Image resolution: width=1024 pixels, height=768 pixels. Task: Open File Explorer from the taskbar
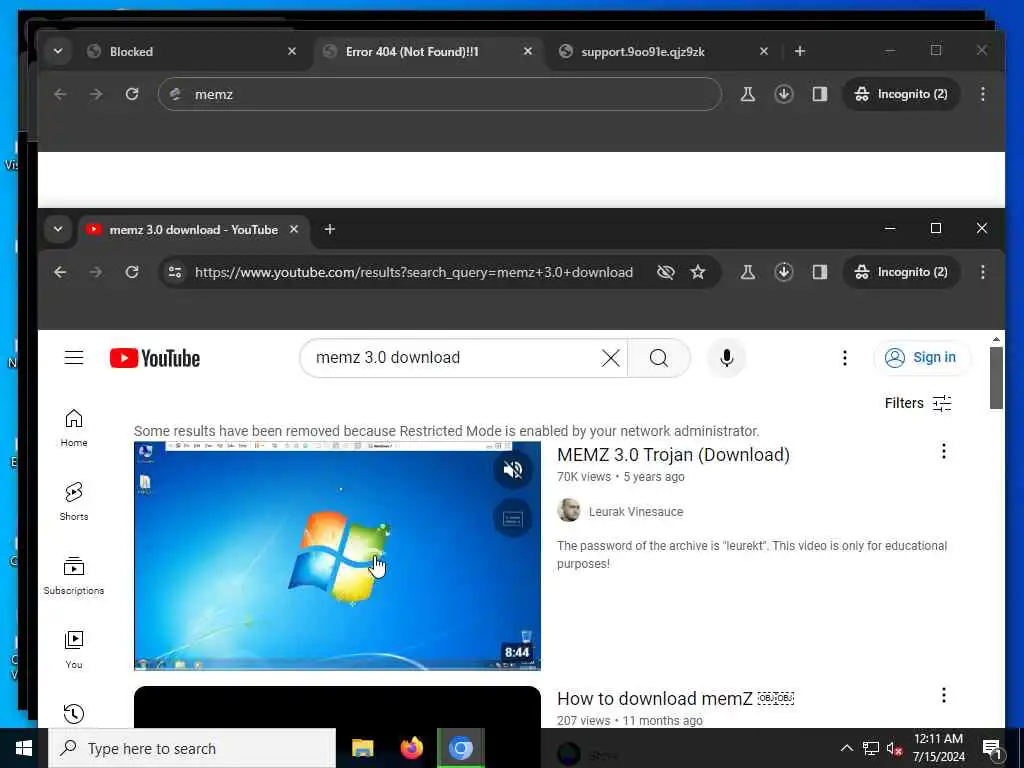[362, 748]
